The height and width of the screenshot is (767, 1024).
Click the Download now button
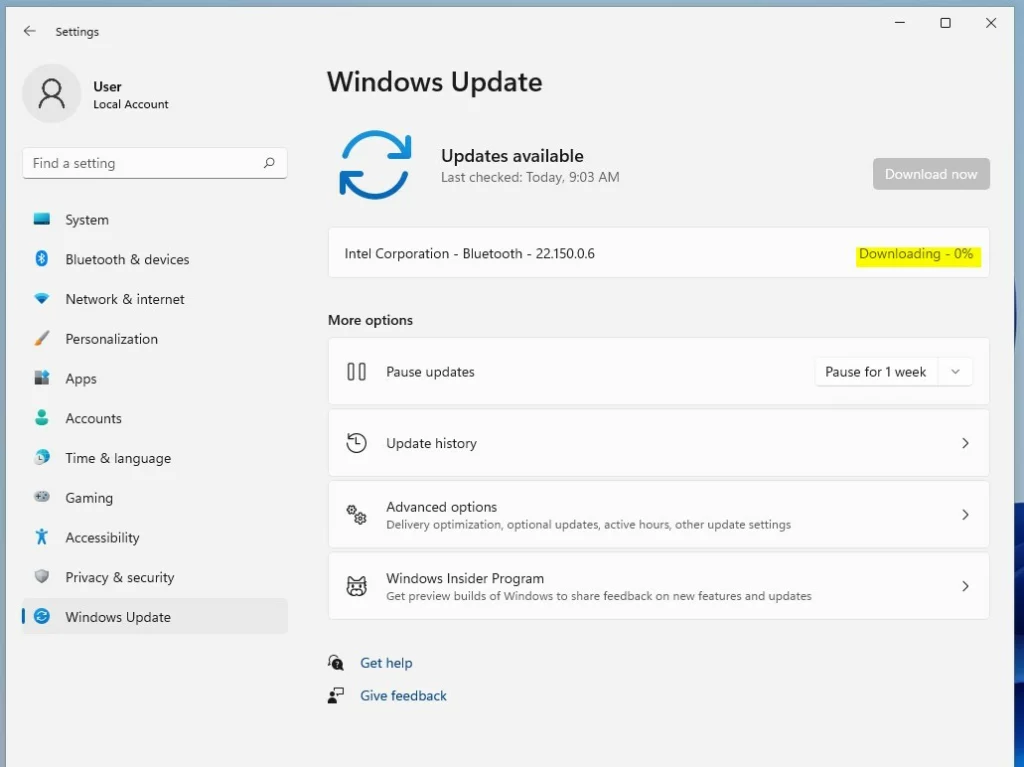coord(931,174)
